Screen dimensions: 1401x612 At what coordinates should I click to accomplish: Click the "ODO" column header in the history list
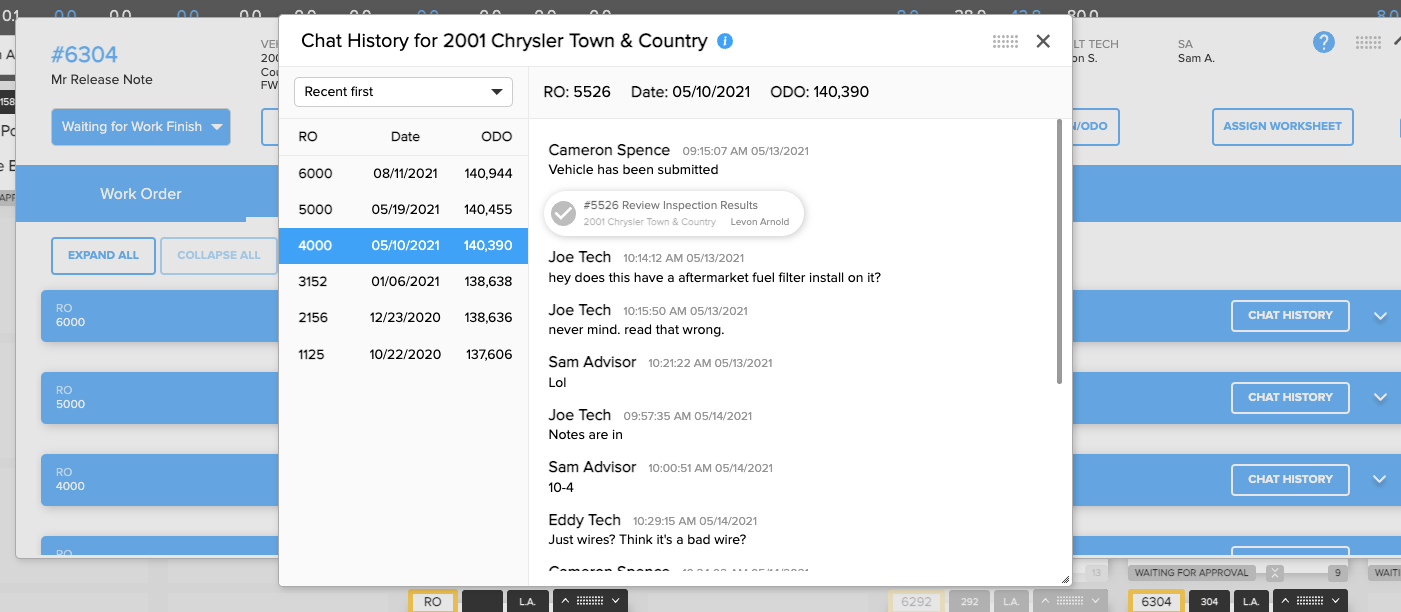coord(496,137)
